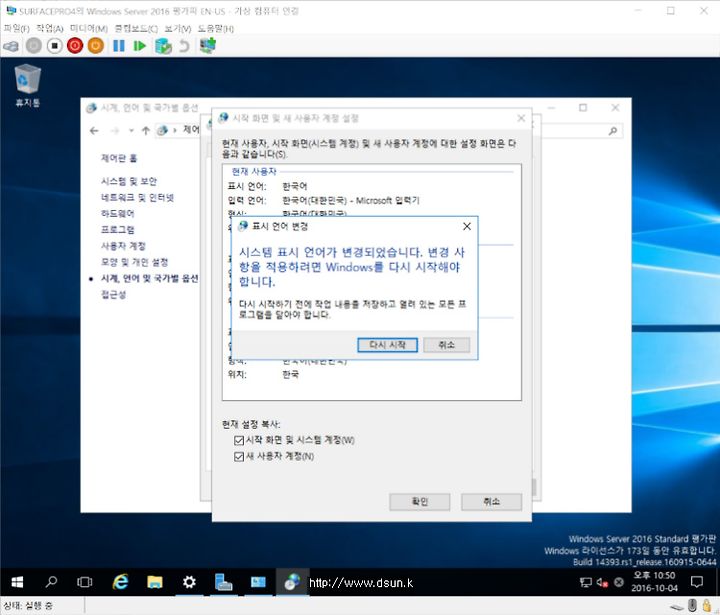Pause the virtual machine
The image size is (720, 615).
click(x=118, y=46)
